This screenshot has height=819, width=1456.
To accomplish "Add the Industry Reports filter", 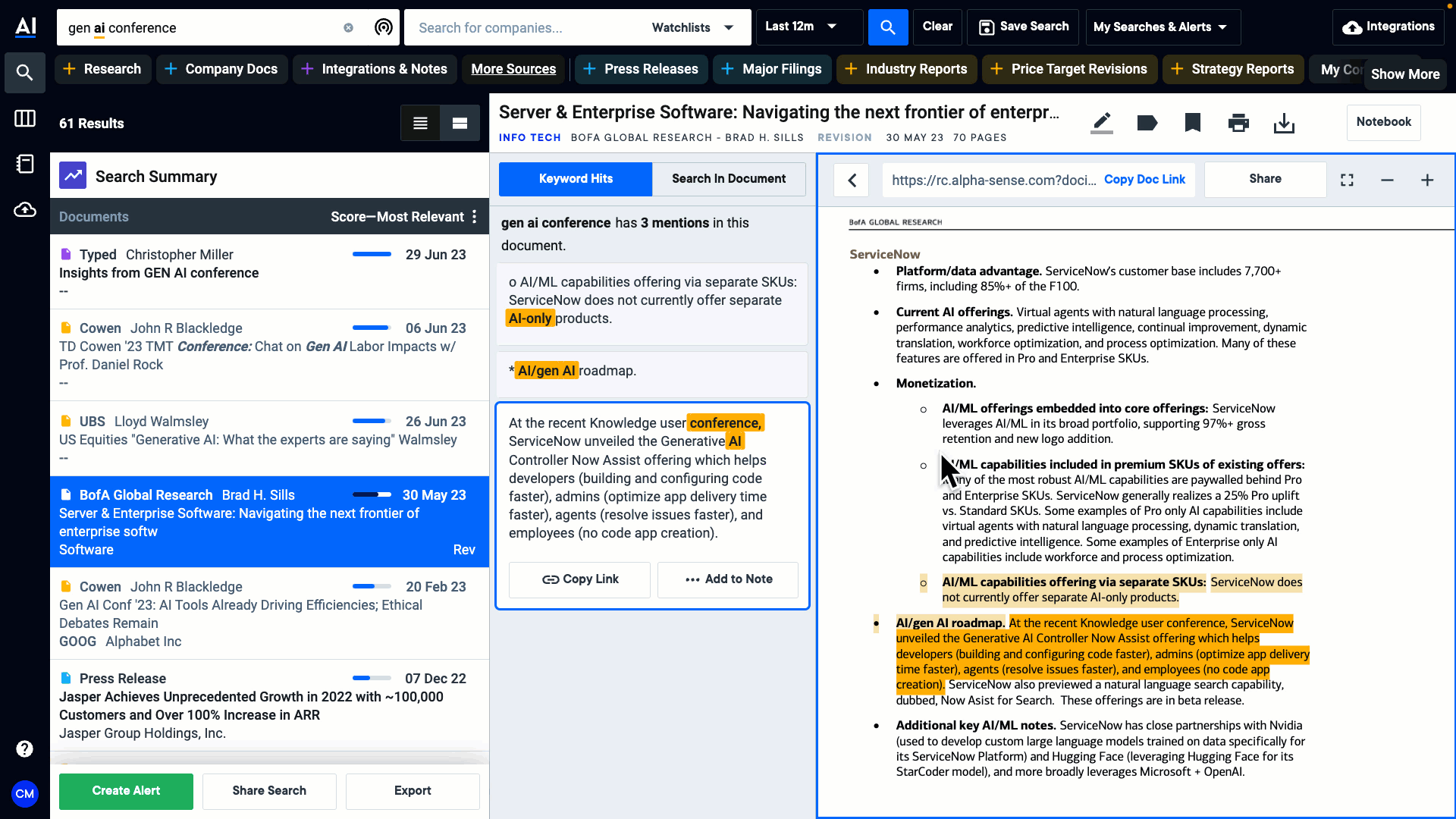I will (x=906, y=69).
